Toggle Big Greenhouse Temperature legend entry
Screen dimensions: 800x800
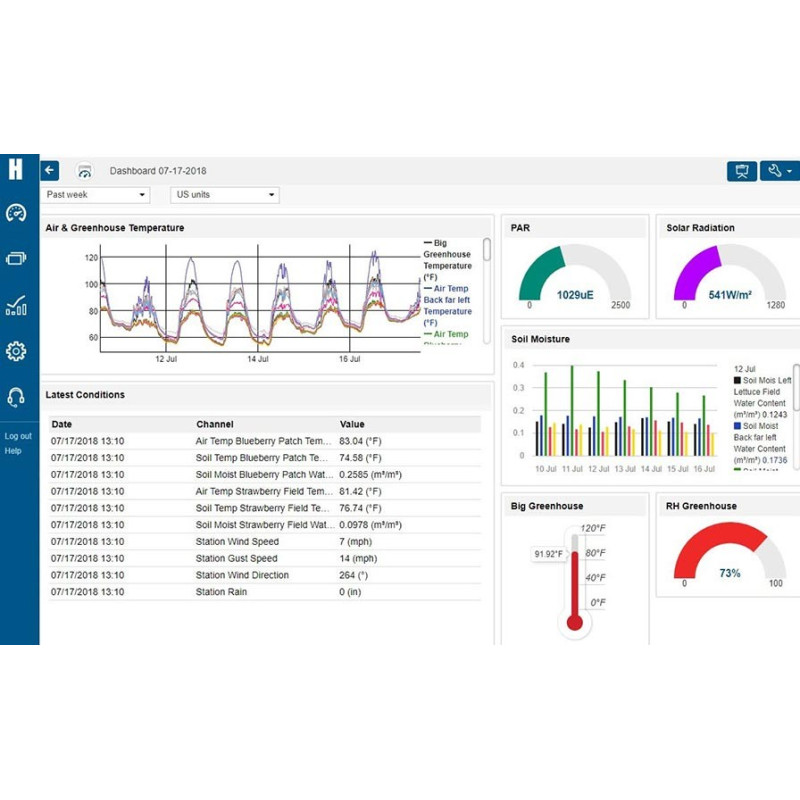tap(447, 260)
